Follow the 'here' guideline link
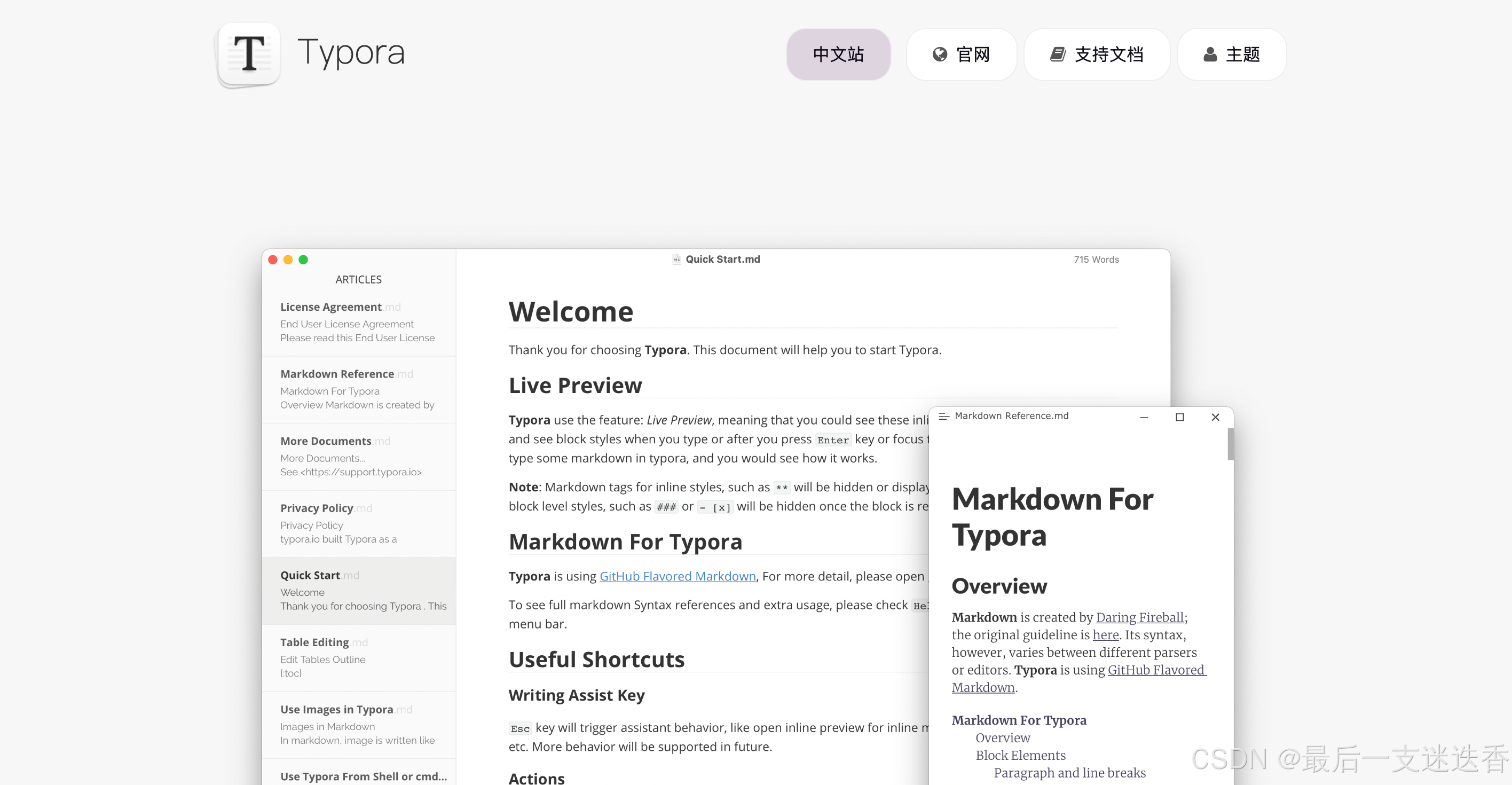The width and height of the screenshot is (1512, 785). (1105, 635)
